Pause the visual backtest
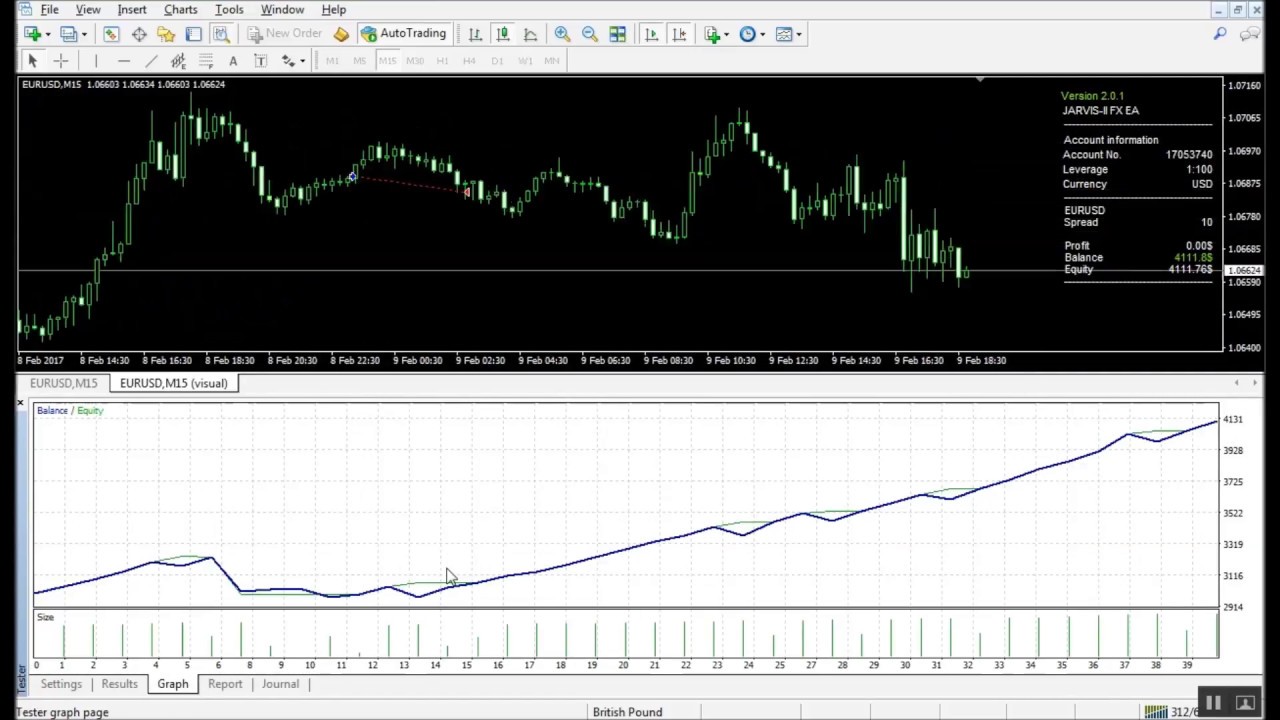The width and height of the screenshot is (1280, 720). [1213, 703]
